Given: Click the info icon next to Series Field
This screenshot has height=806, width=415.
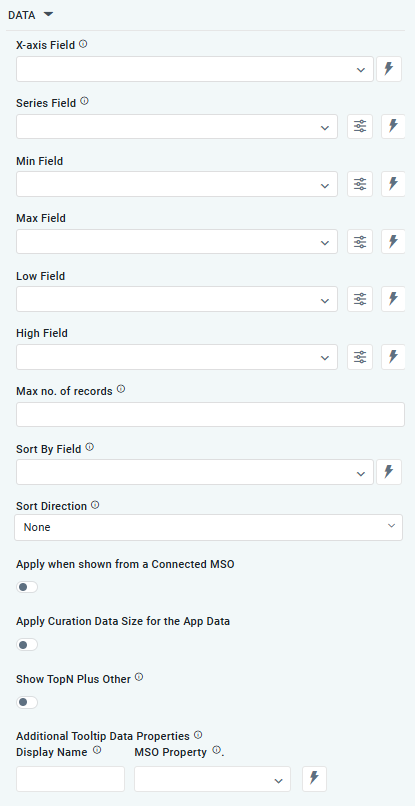Looking at the screenshot, I should coord(85,102).
